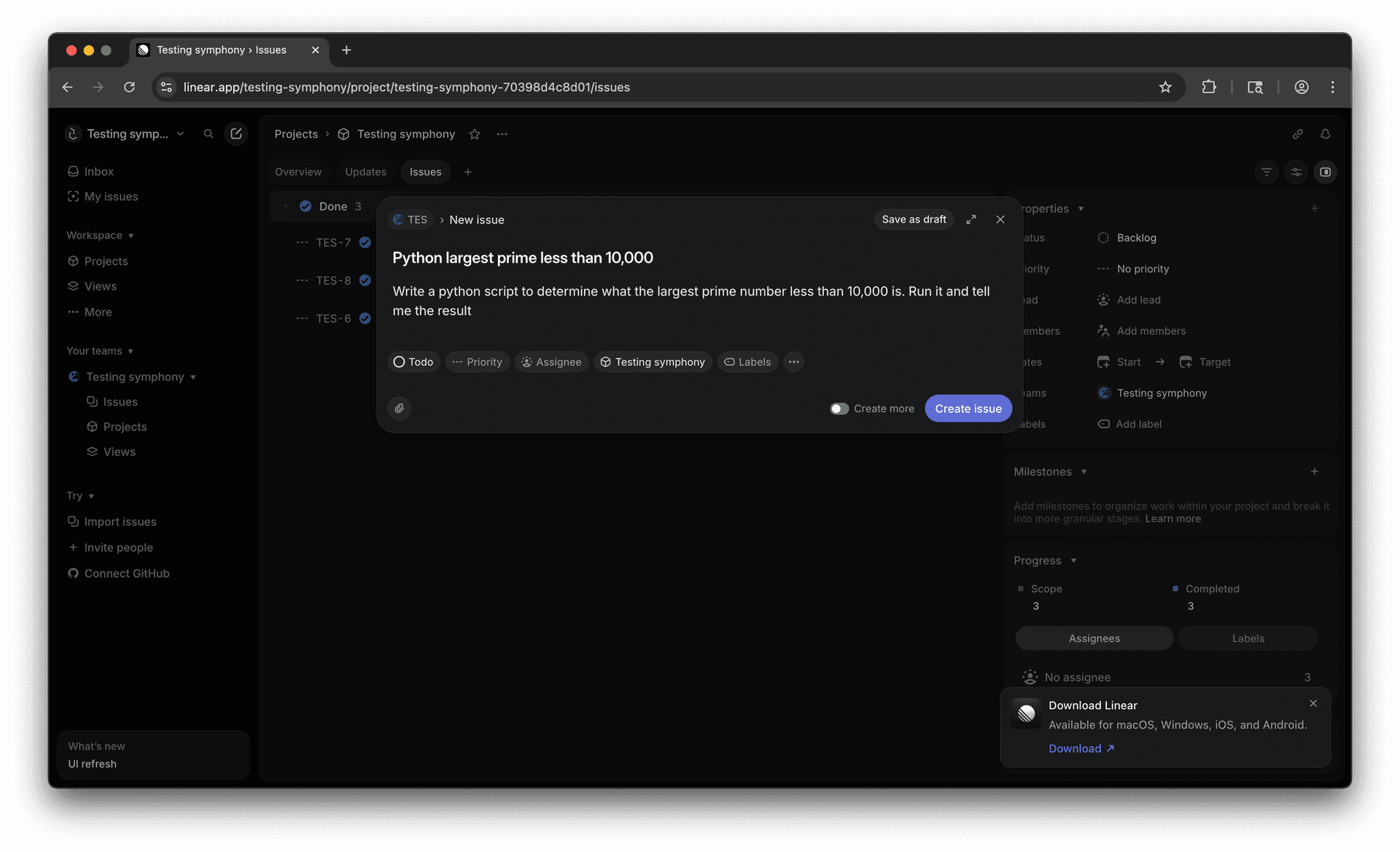This screenshot has width=1400, height=852.
Task: Click the Download link in the Linear popup
Action: pos(1075,748)
